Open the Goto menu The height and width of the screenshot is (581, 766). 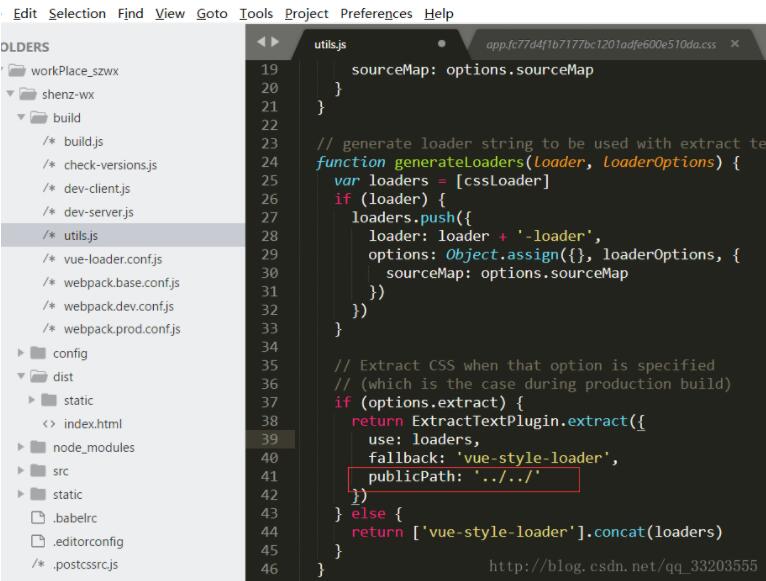[212, 14]
